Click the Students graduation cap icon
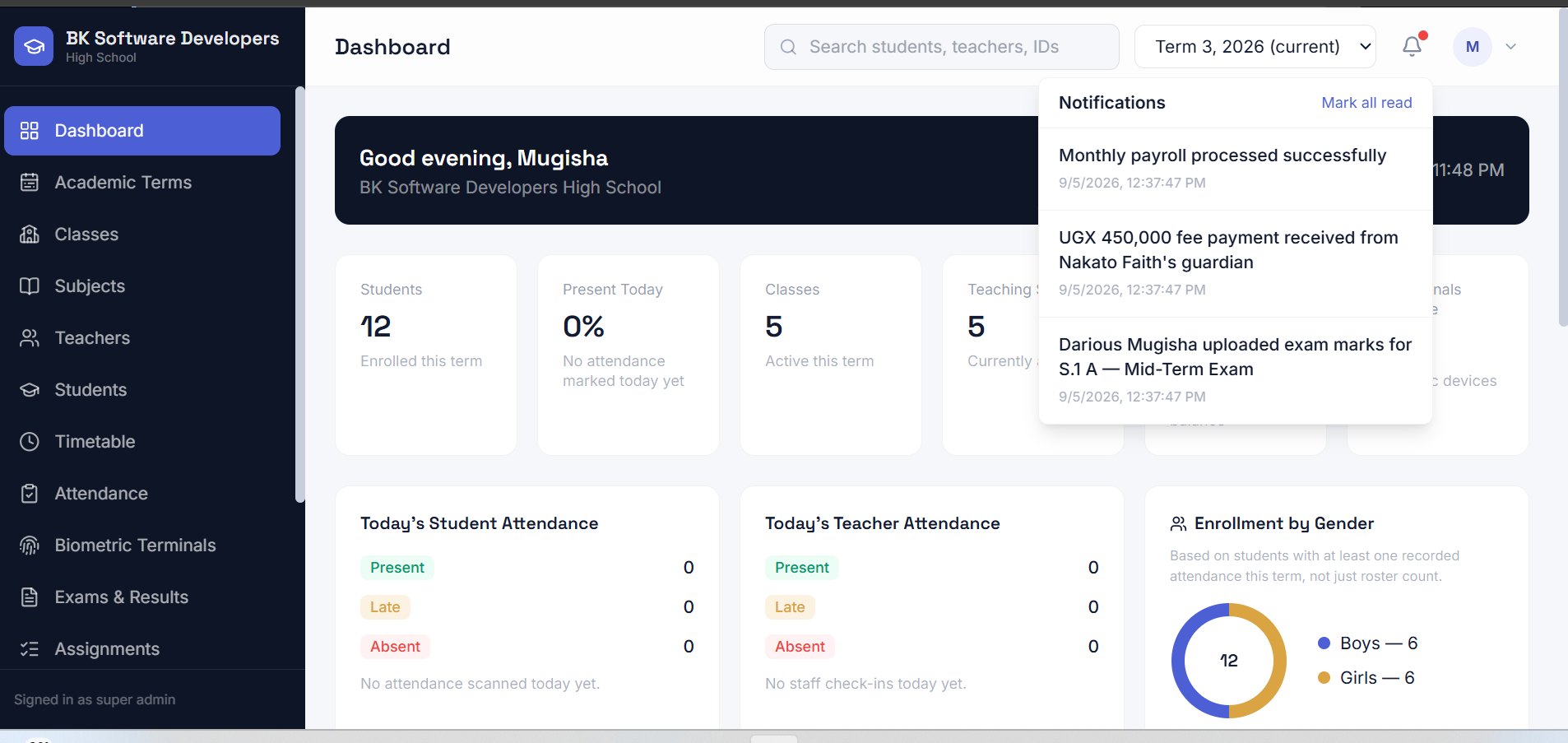 point(30,390)
